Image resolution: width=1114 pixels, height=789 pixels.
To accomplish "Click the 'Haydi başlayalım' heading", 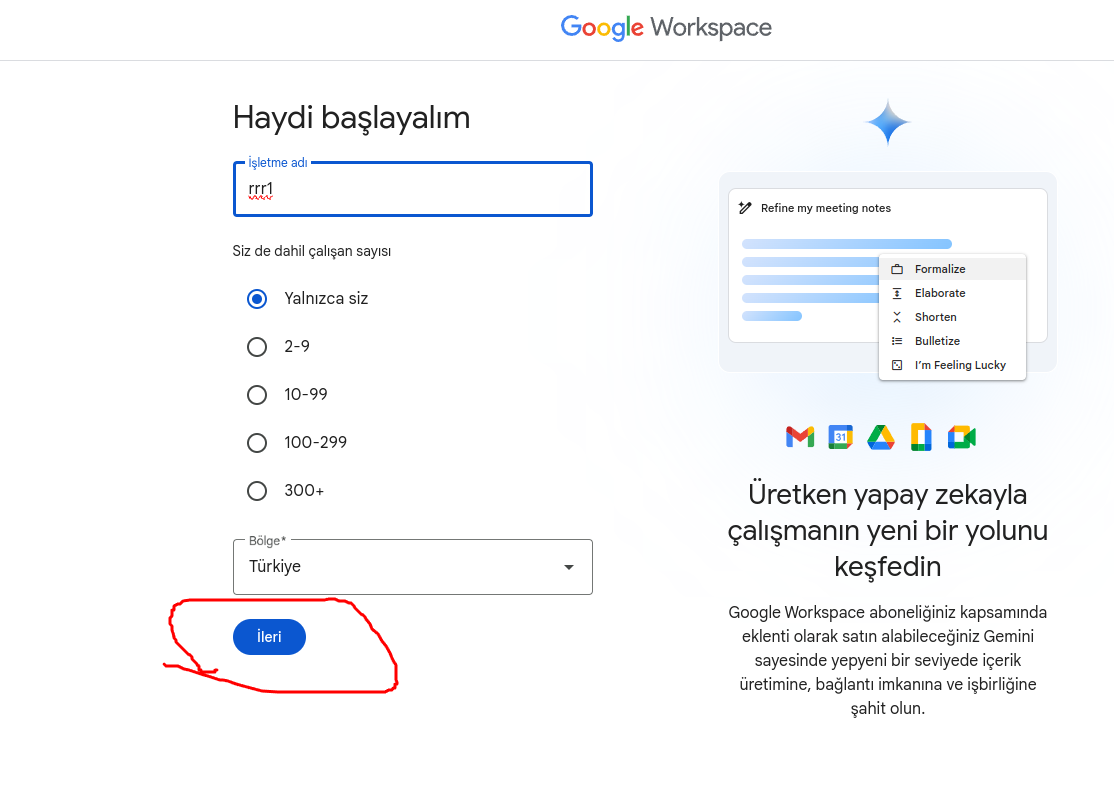I will coord(352,118).
